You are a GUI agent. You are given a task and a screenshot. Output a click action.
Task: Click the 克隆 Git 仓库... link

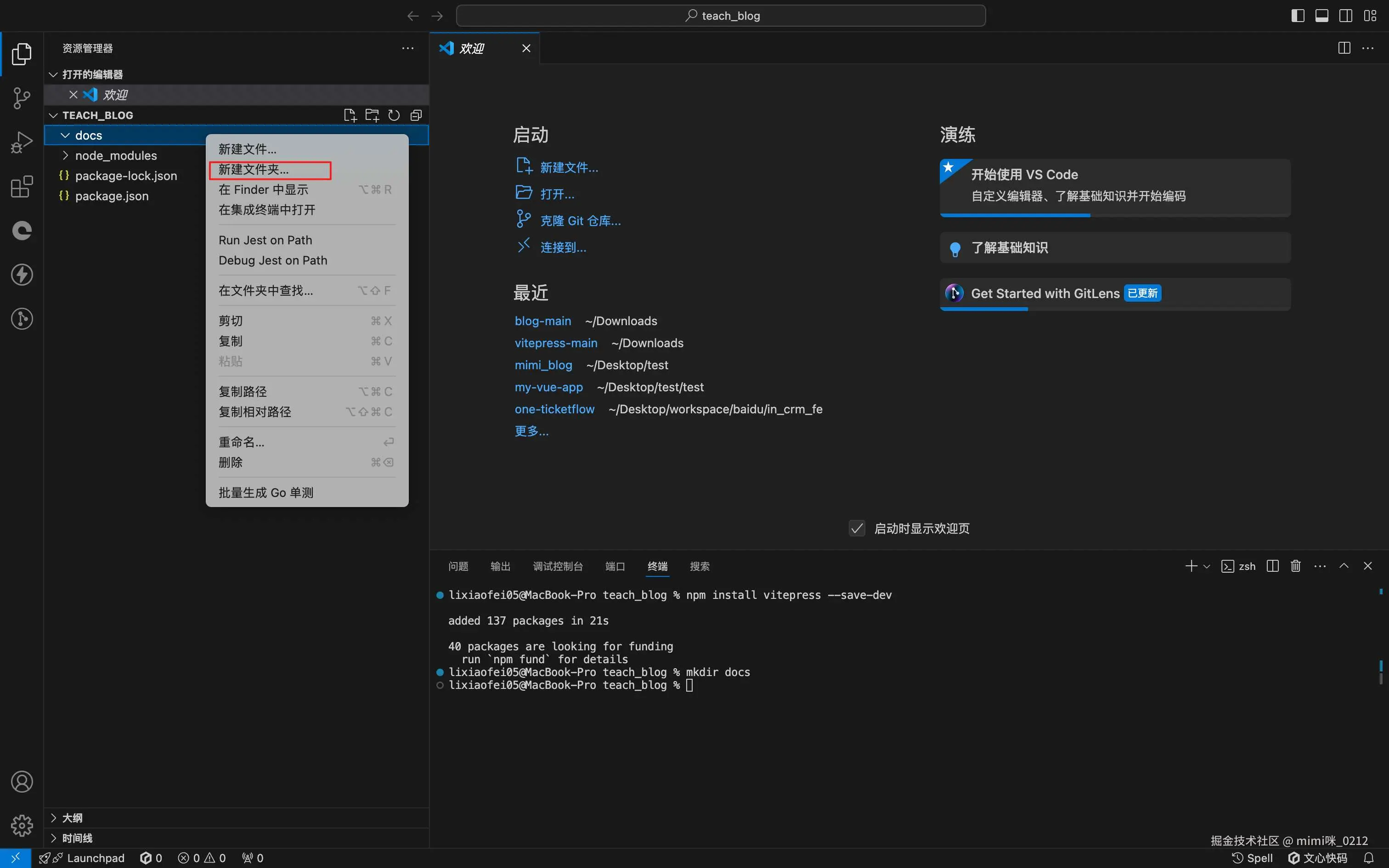[x=580, y=221]
